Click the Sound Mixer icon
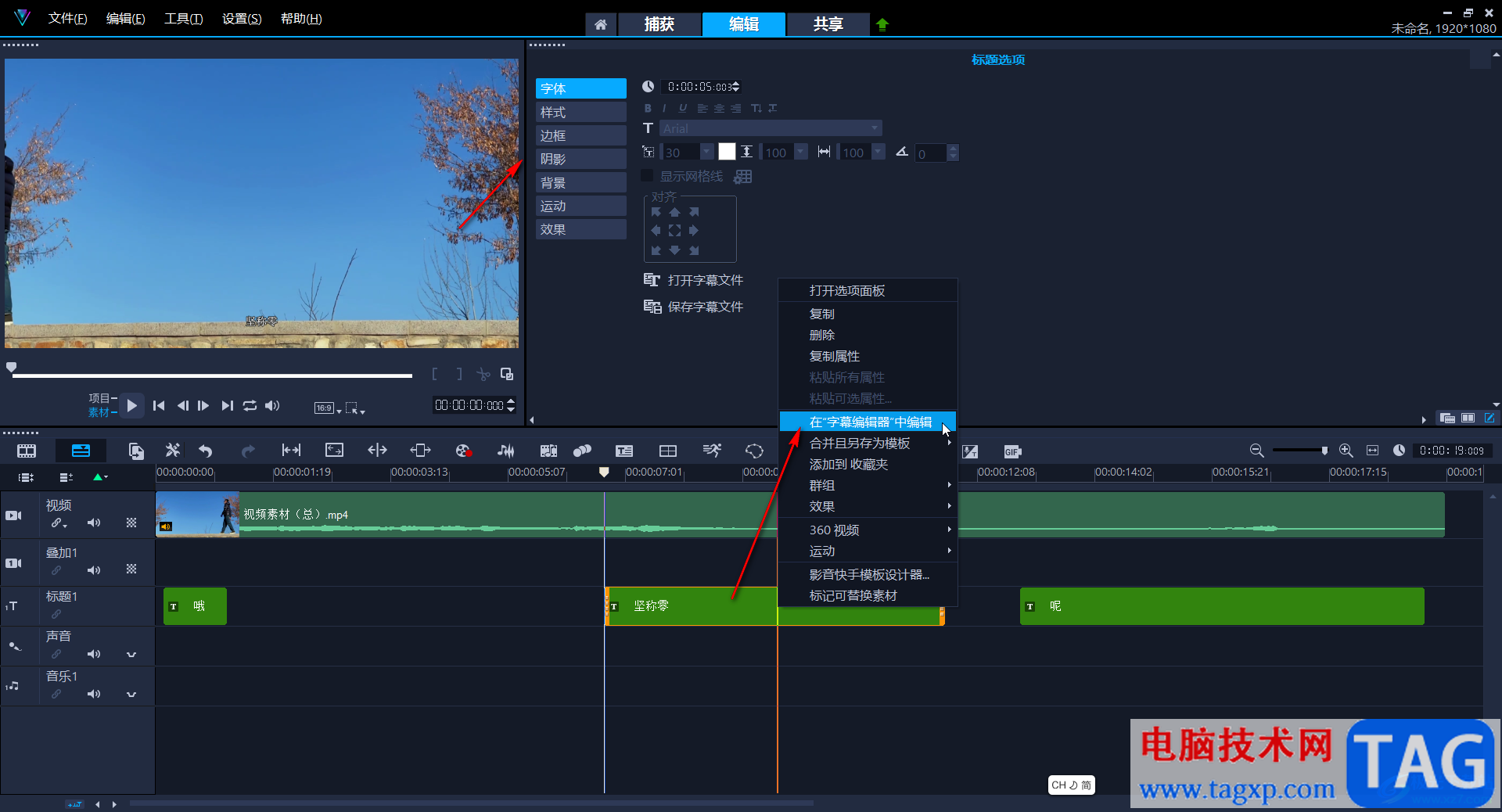 tap(506, 451)
